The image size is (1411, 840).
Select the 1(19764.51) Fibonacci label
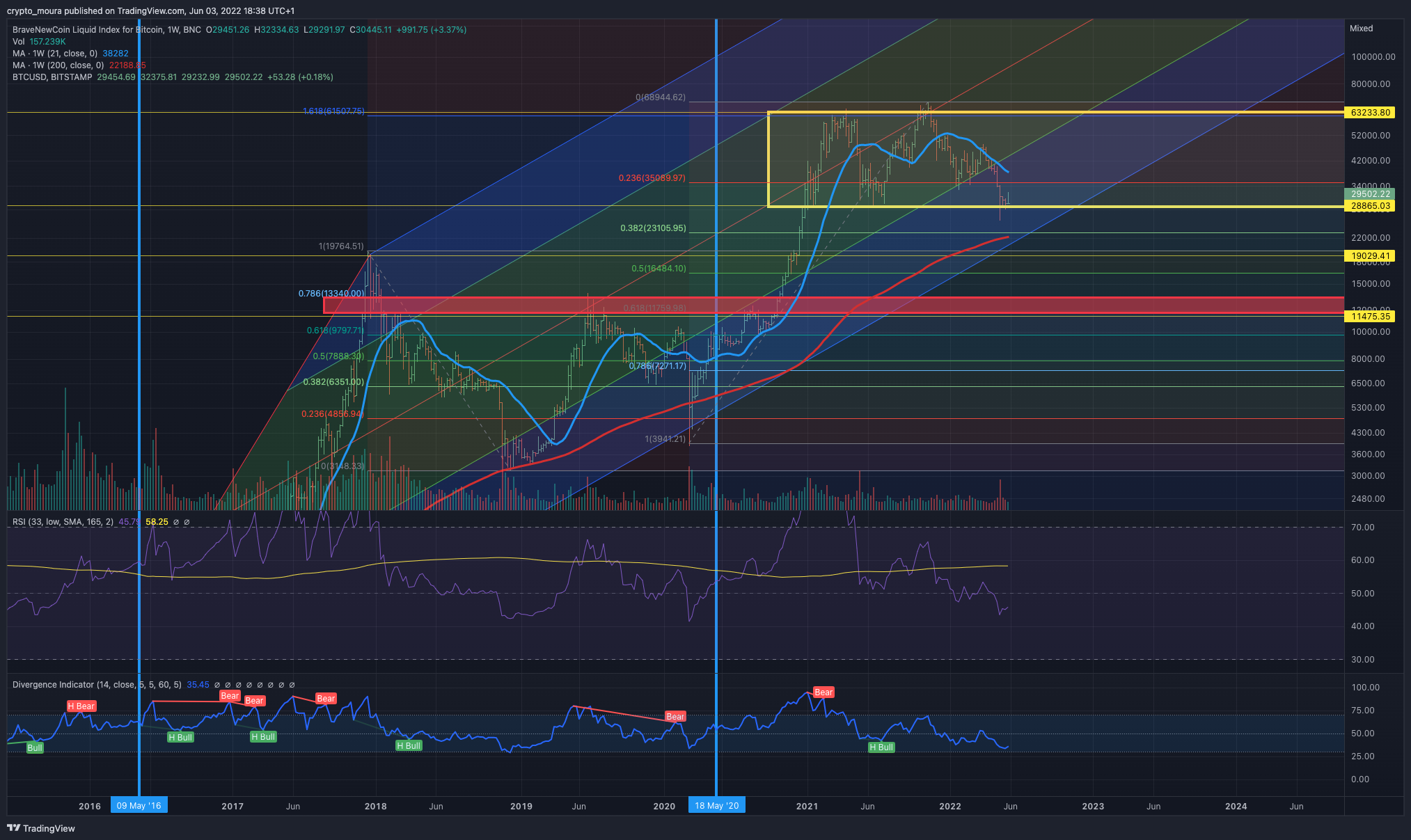[x=341, y=246]
